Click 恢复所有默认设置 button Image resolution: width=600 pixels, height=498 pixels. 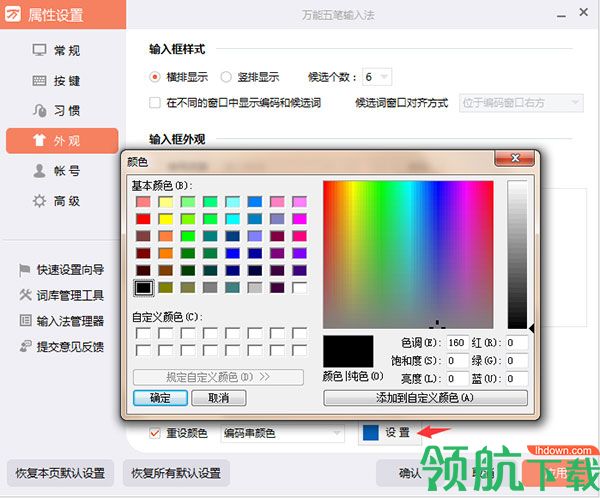[176, 473]
